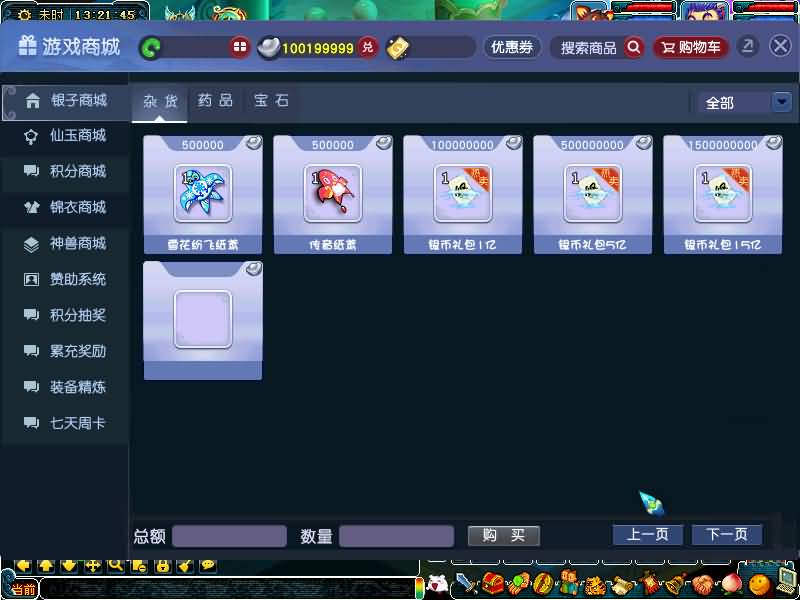Click the search magnifier icon
Viewport: 800px width, 600px height.
coord(634,47)
